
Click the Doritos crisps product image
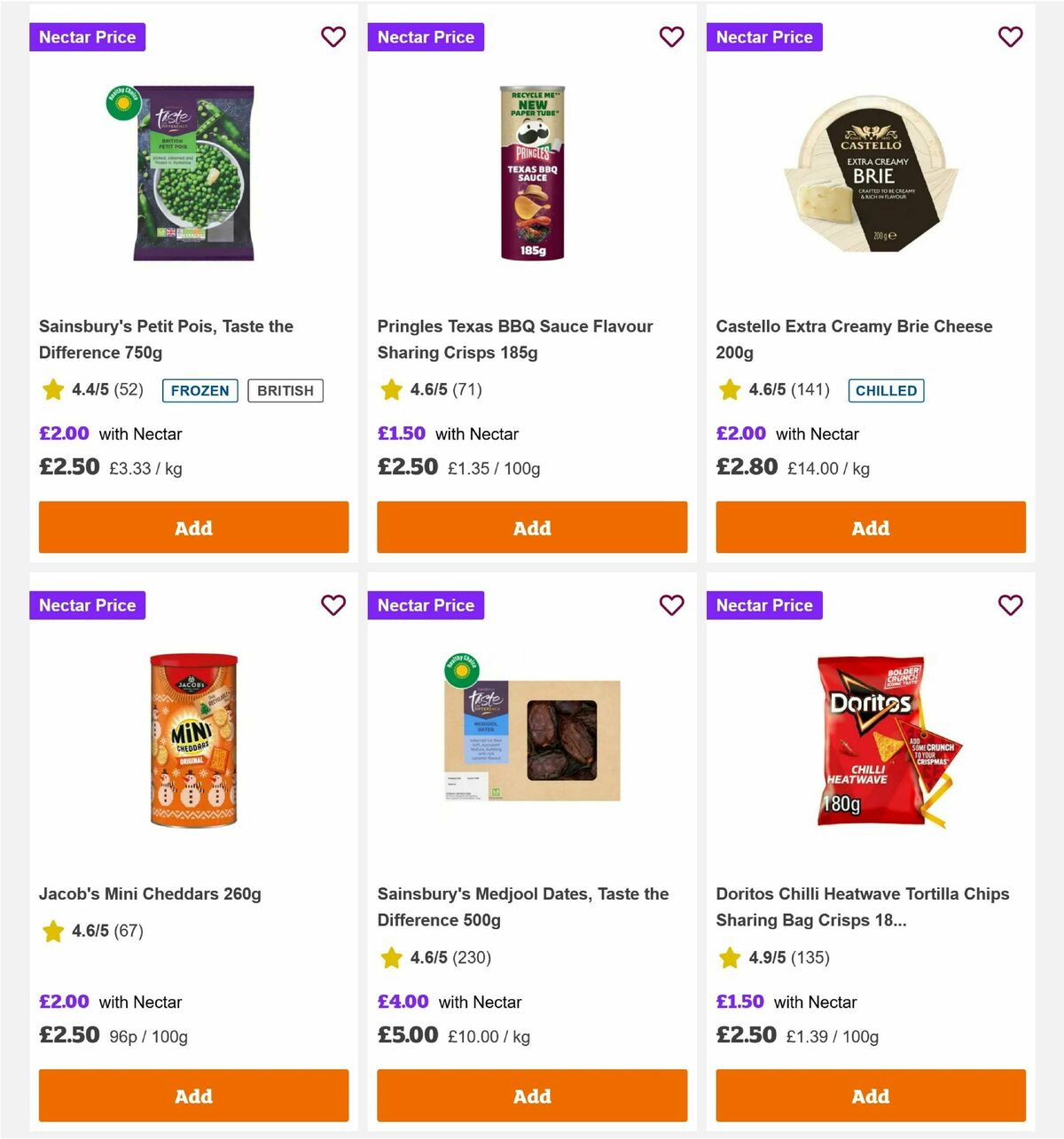(x=870, y=743)
